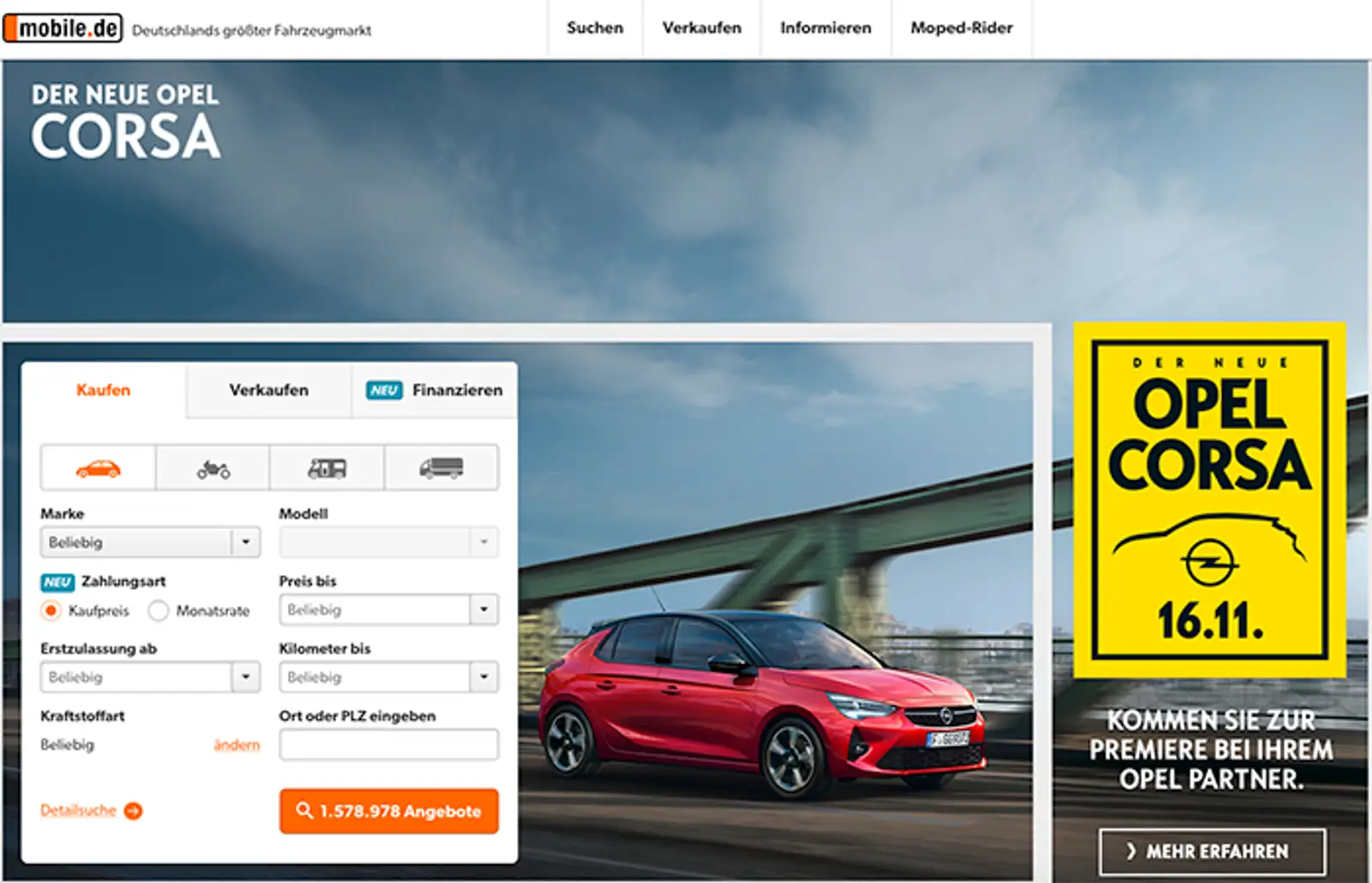Click the yellow Opel Corsa 16.11. banner
The height and width of the screenshot is (883, 1372).
(x=1209, y=500)
